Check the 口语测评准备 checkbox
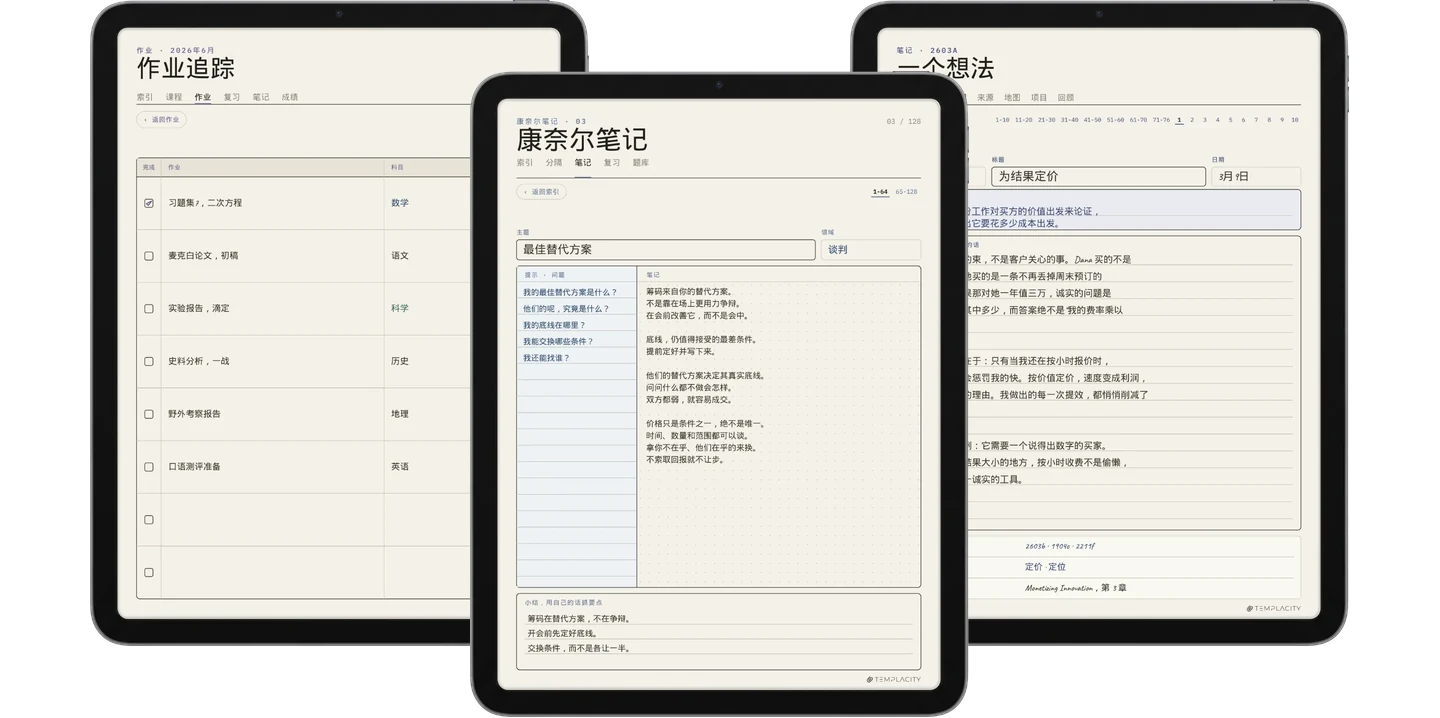 pyautogui.click(x=149, y=467)
